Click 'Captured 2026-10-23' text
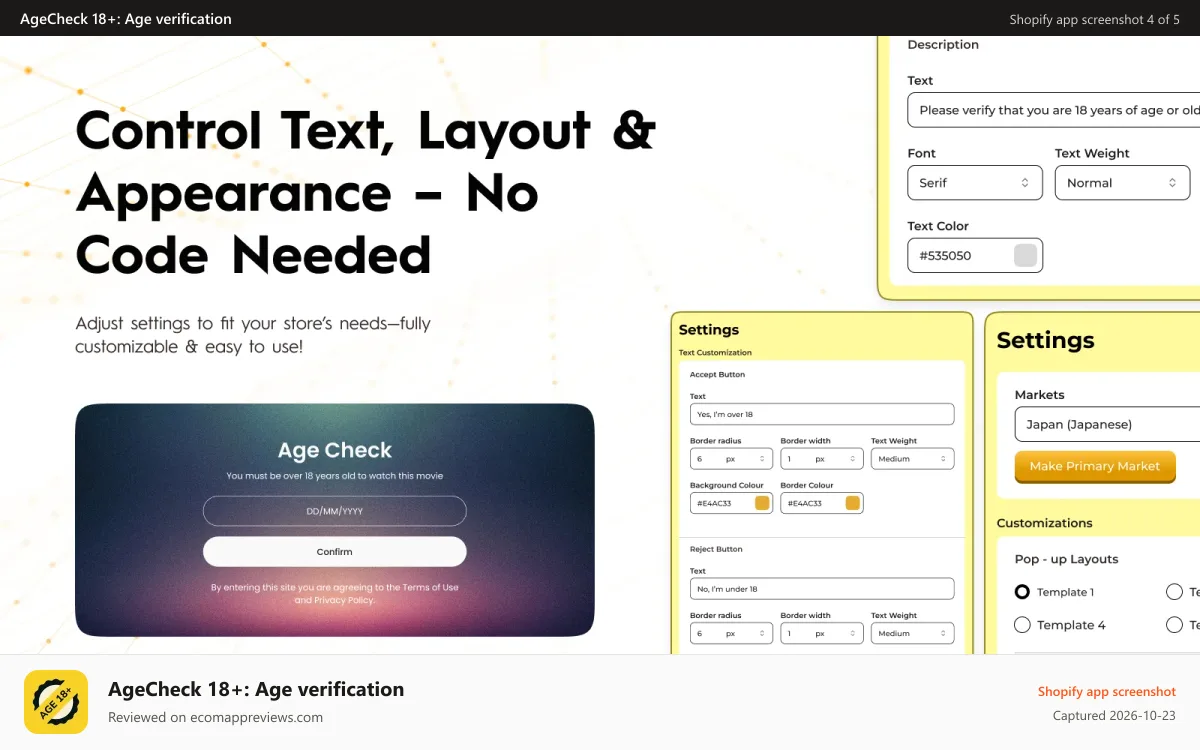 1115,716
